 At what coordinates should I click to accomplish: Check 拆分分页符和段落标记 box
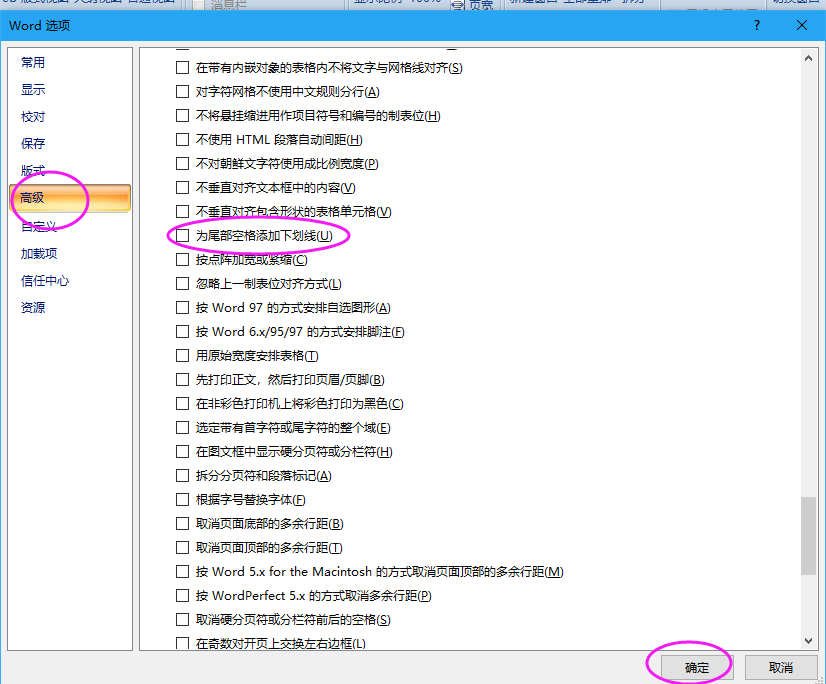click(182, 476)
